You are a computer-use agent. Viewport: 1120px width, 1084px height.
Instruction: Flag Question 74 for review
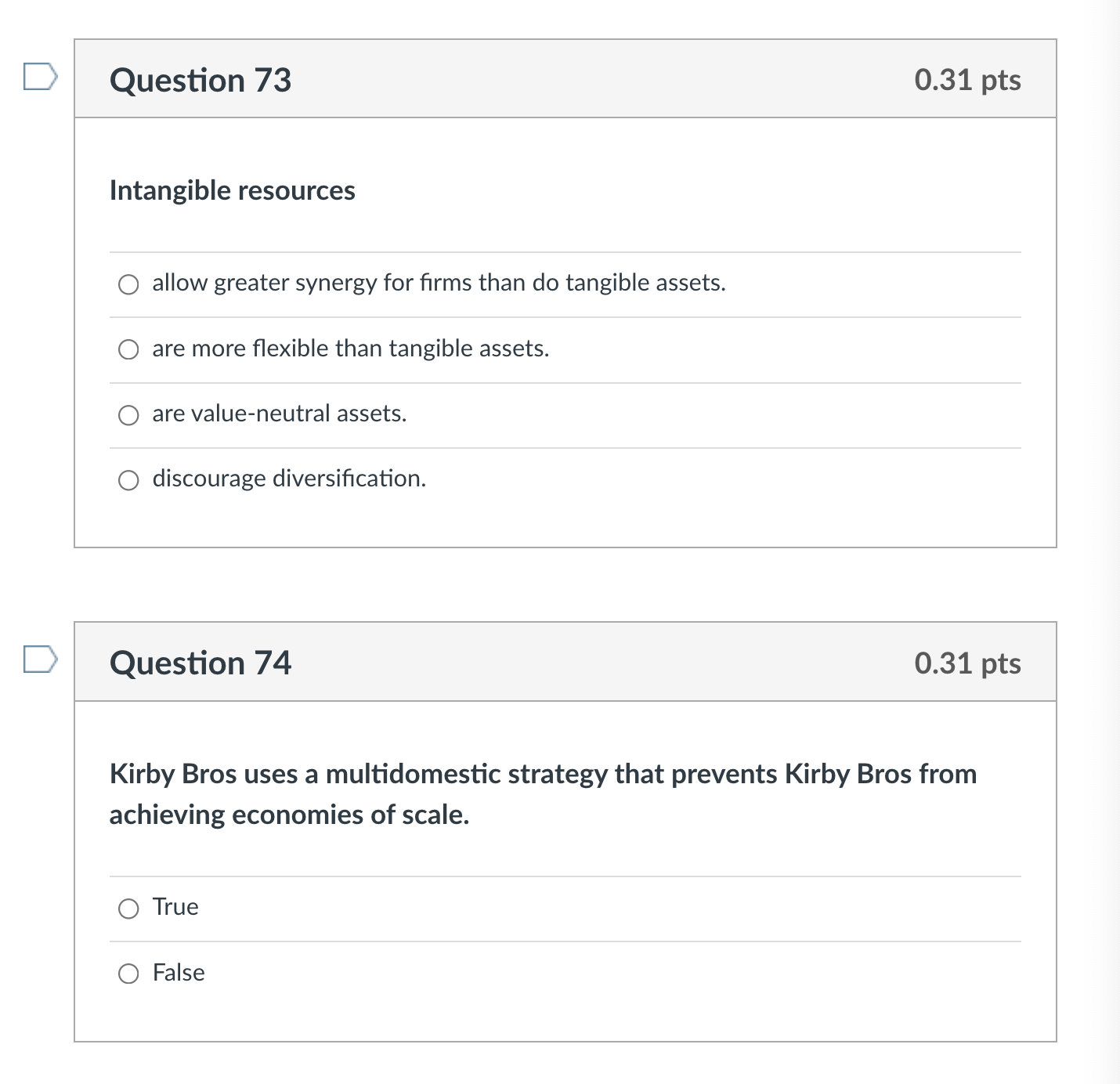(40, 659)
